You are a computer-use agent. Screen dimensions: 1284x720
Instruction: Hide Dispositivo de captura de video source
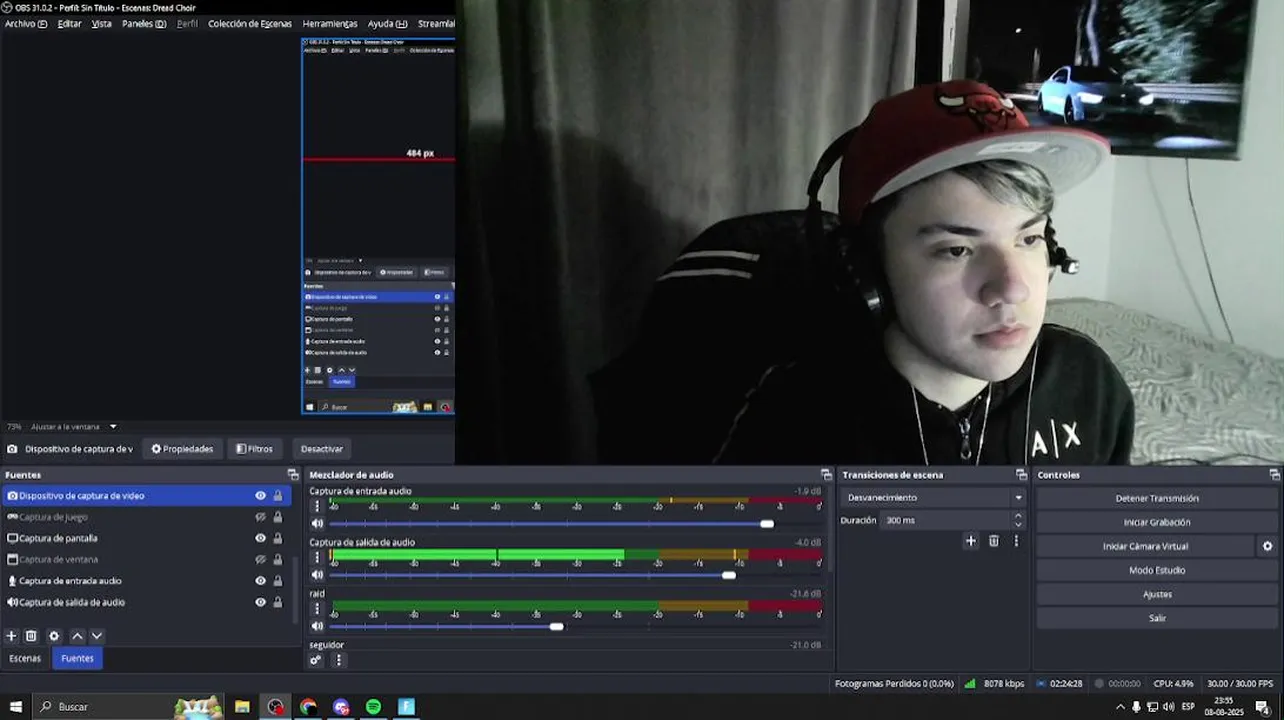(x=260, y=496)
